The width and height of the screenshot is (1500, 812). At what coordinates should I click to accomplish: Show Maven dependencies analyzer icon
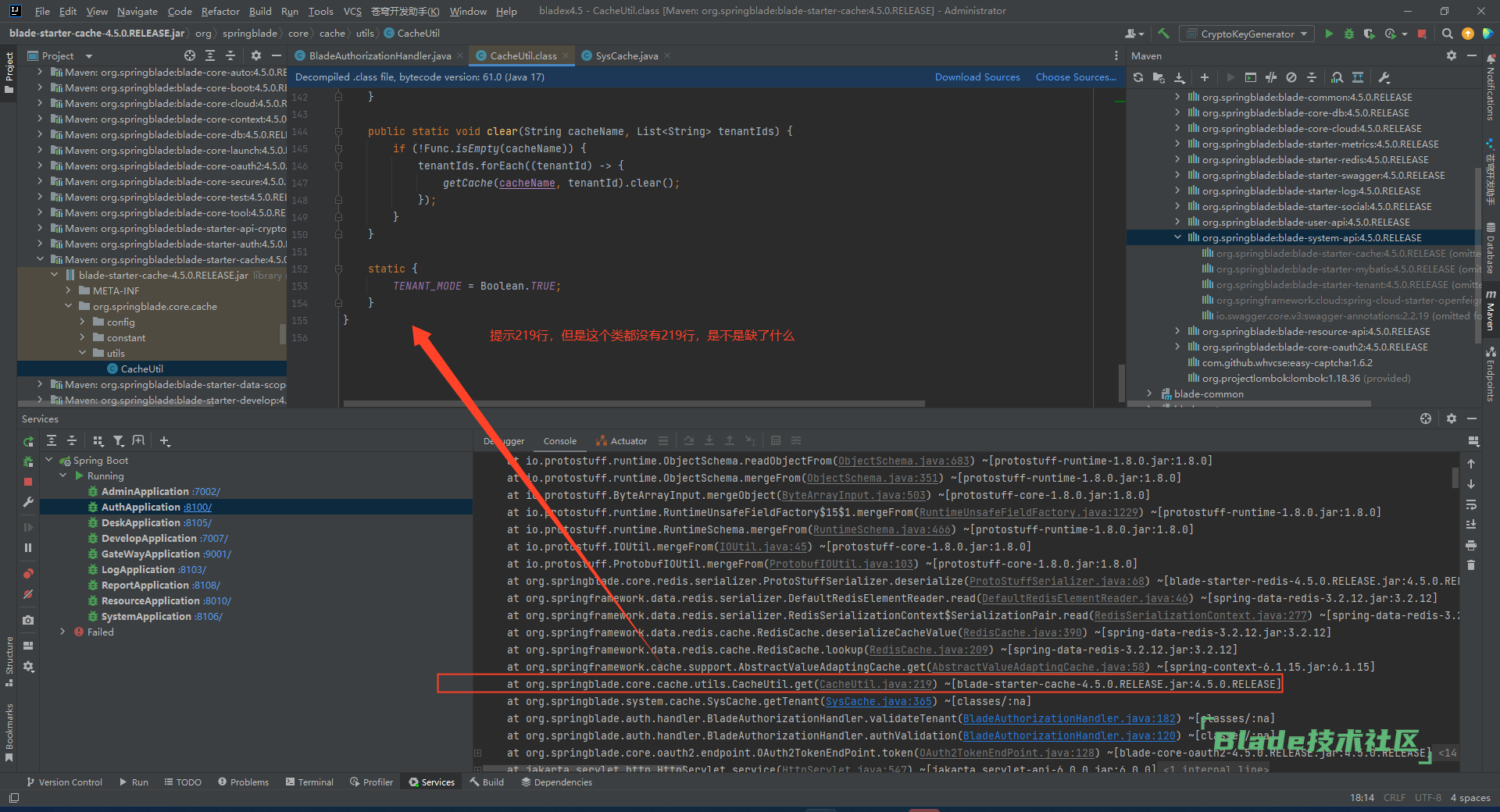point(1337,77)
